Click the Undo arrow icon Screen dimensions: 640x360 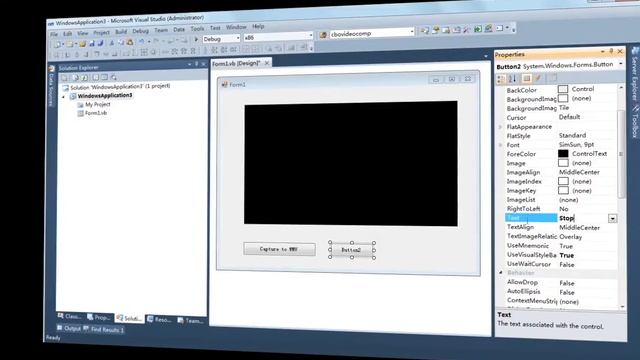pyautogui.click(x=142, y=42)
